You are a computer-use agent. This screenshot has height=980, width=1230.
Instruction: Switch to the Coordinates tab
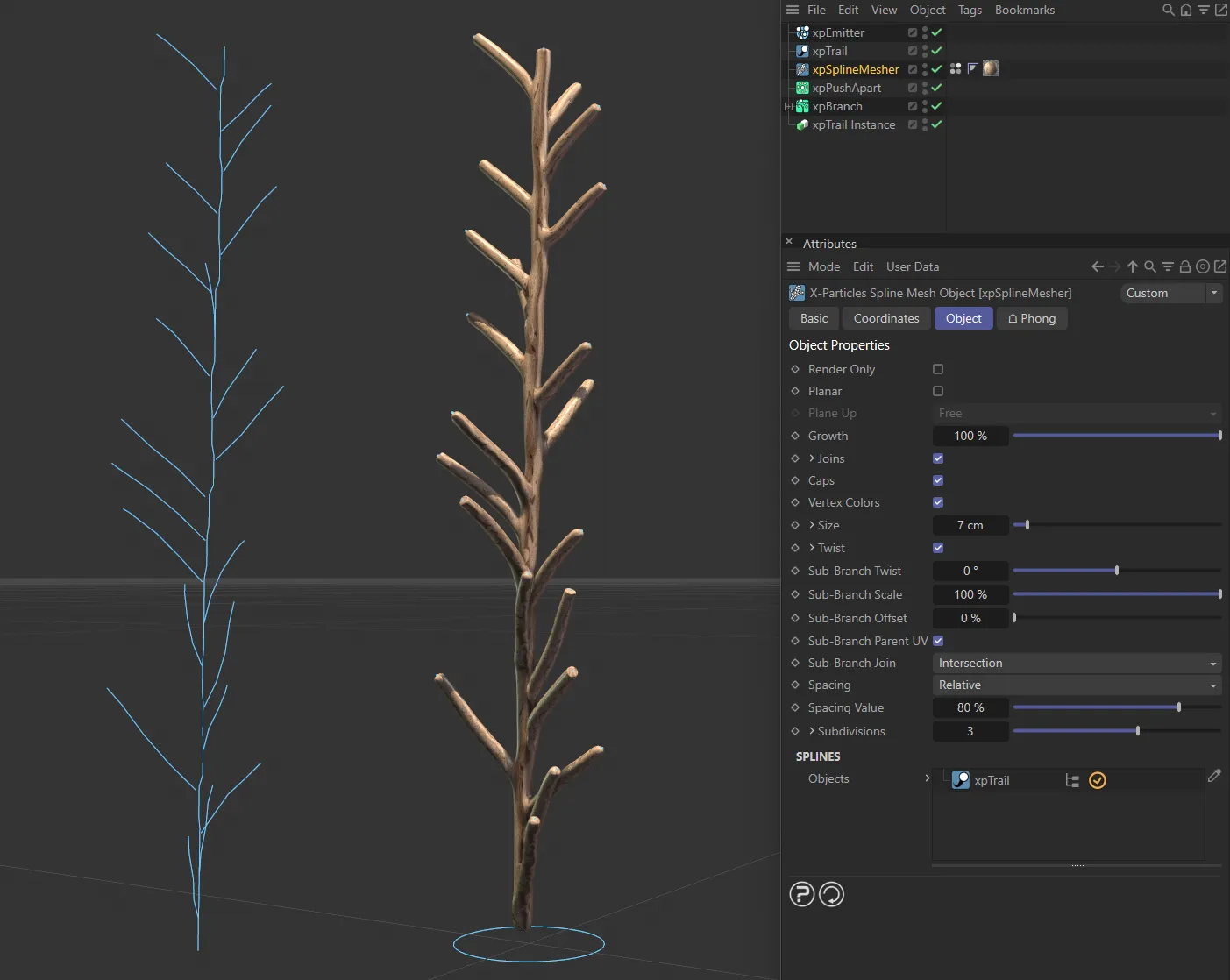tap(885, 318)
